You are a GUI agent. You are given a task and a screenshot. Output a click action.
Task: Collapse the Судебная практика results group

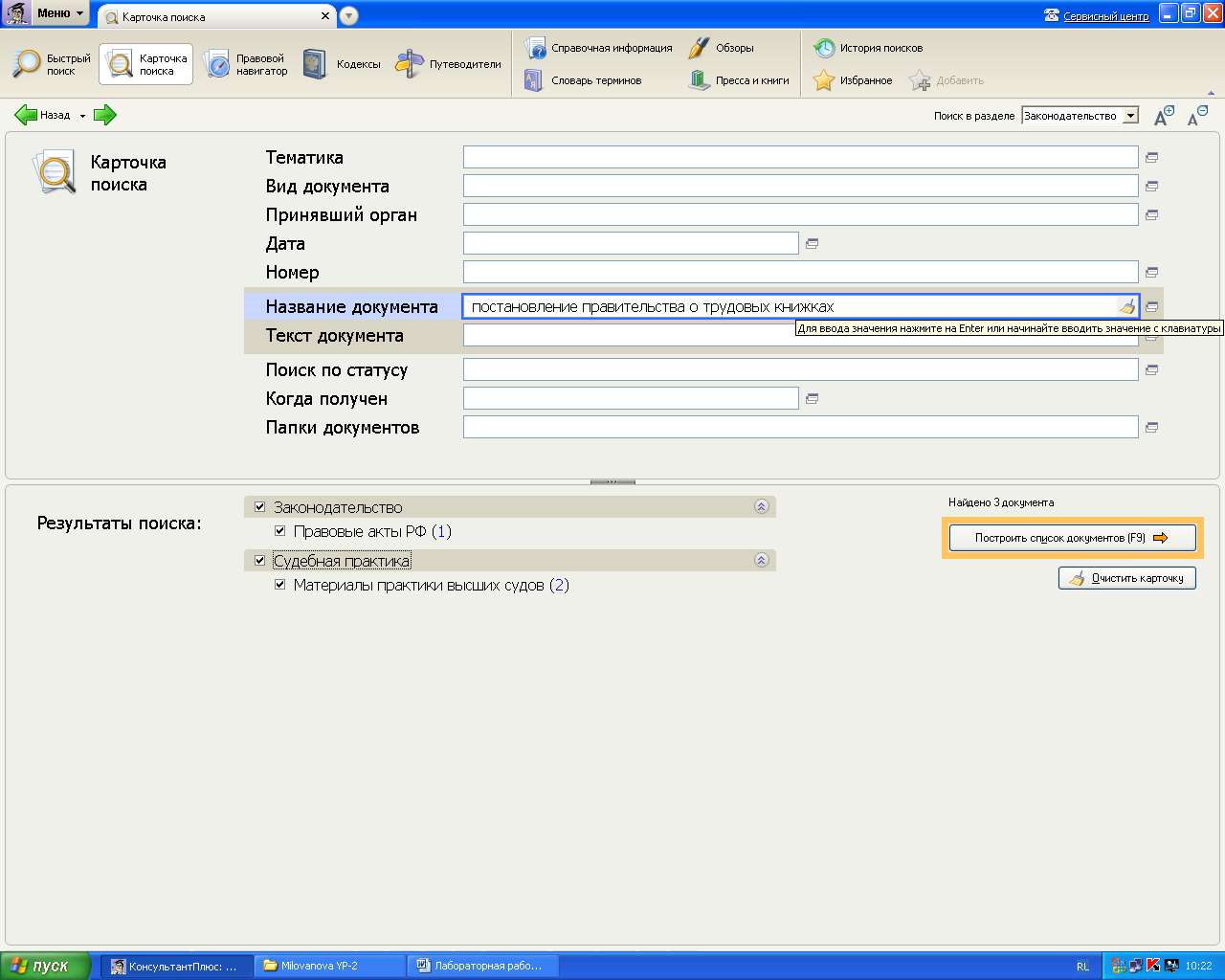pyautogui.click(x=762, y=560)
